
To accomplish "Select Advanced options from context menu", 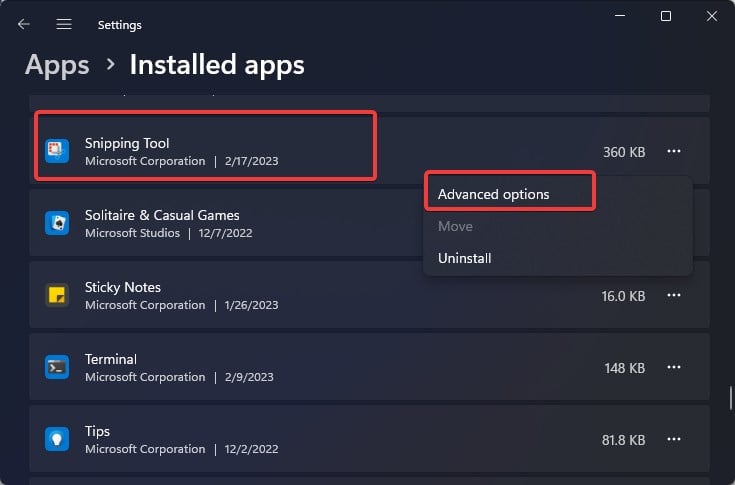I will pos(494,194).
